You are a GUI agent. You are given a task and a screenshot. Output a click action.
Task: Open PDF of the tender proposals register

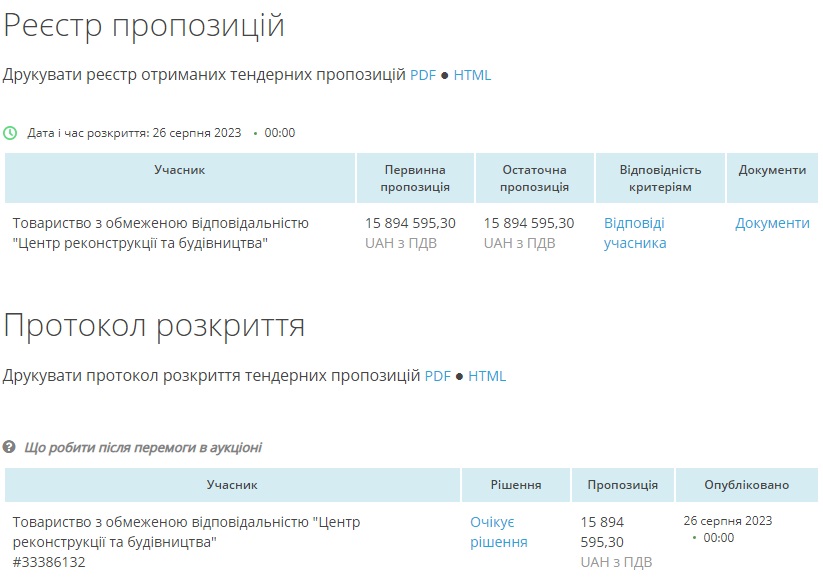[423, 75]
